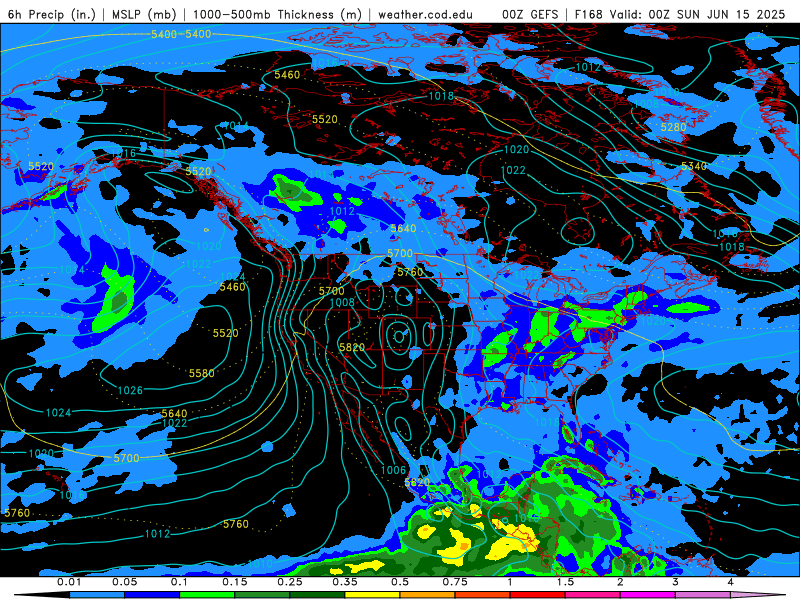Select the pink 1.5–2 legend swatch

click(593, 595)
